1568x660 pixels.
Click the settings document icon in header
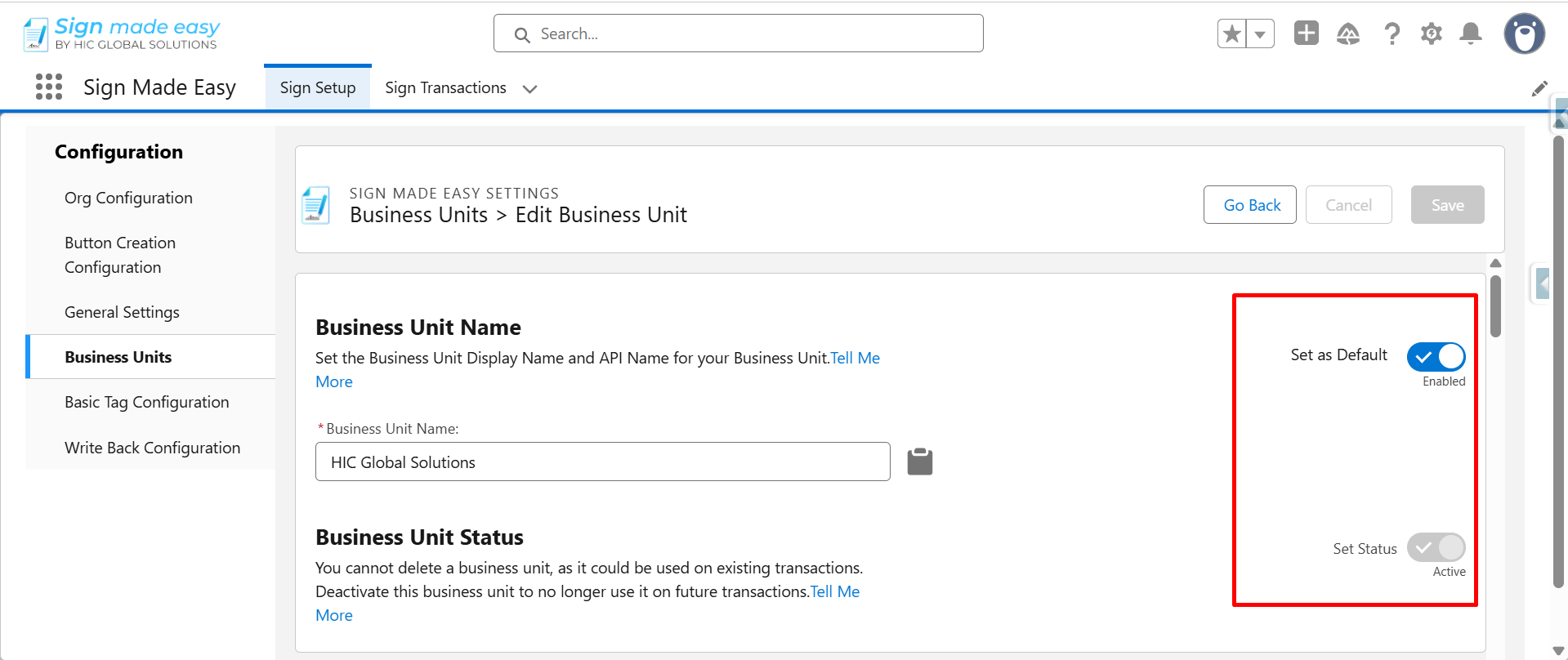[x=316, y=205]
